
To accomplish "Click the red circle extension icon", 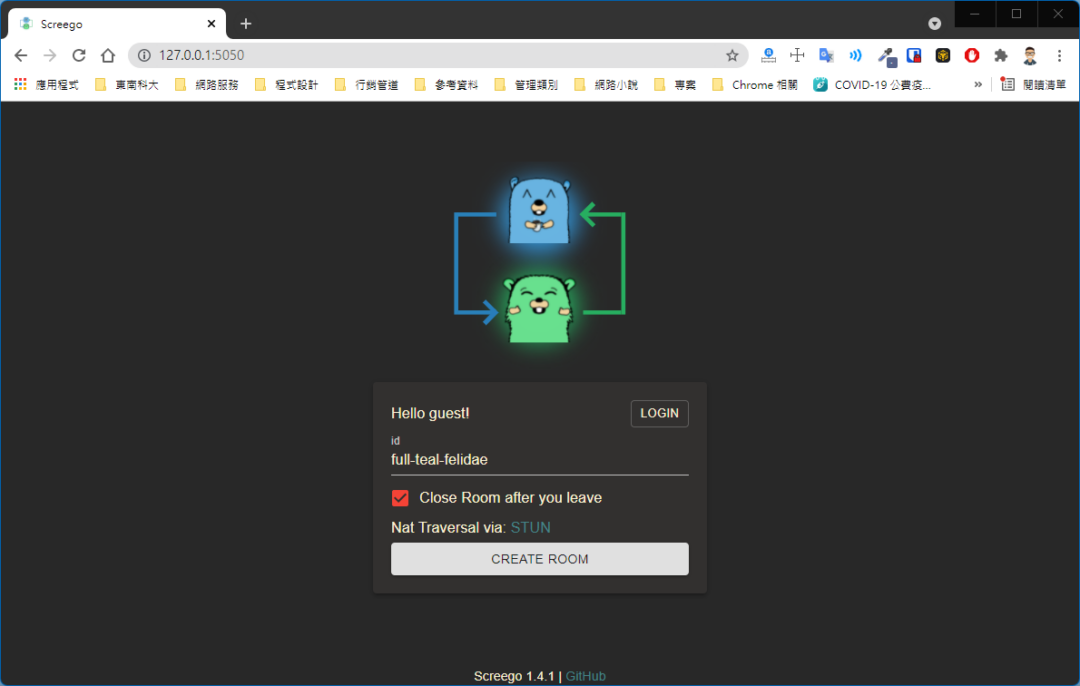I will point(972,55).
